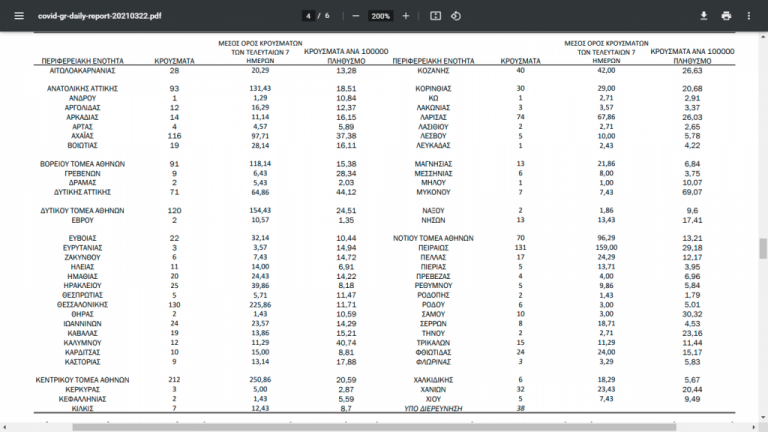Select the file name covid-gr-daily-report-20210322.pdf
Image resolution: width=768 pixels, height=432 pixels.
pos(99,16)
